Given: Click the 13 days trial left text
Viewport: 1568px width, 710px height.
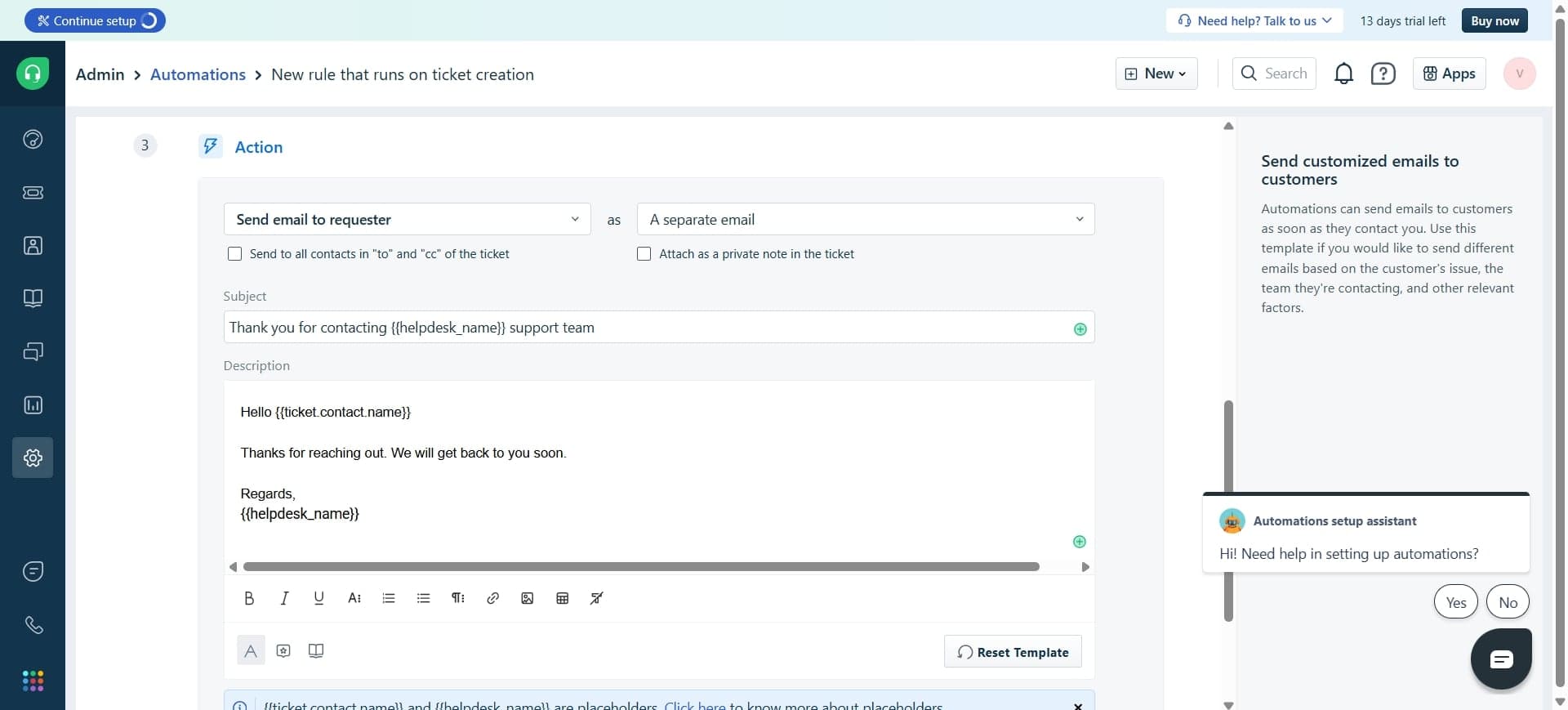Looking at the screenshot, I should click(1402, 20).
